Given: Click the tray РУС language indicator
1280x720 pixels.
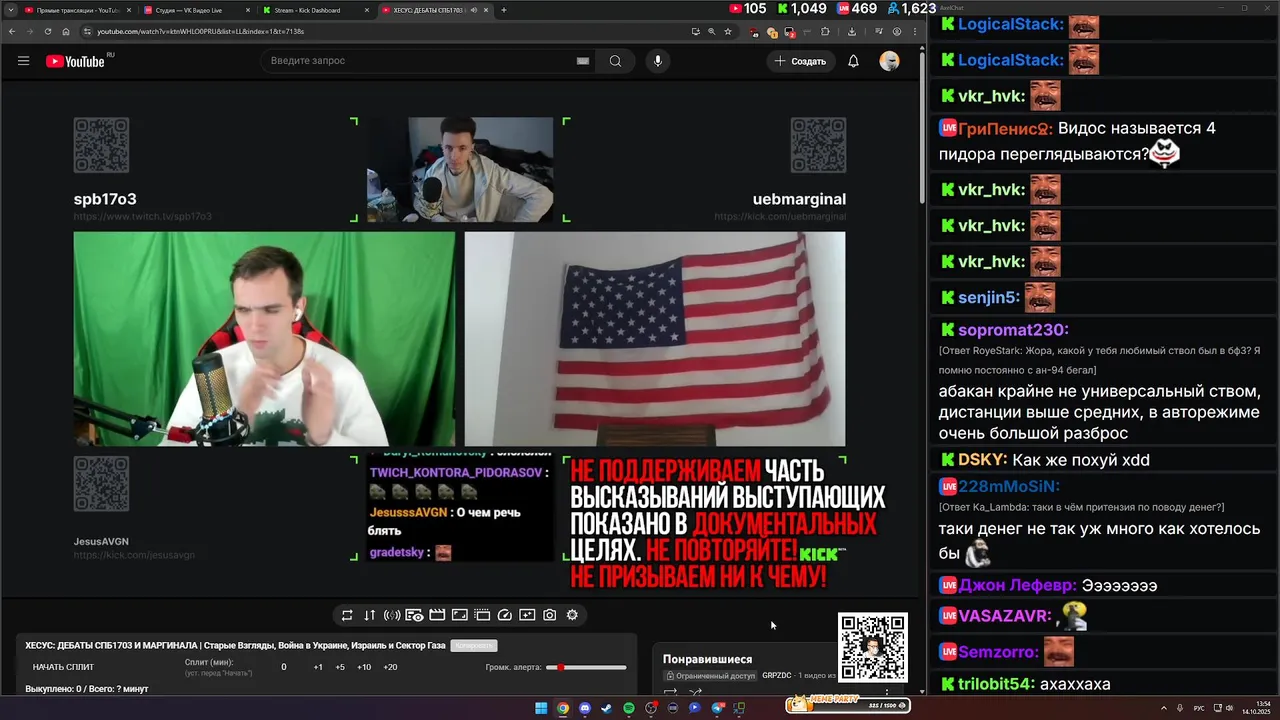Looking at the screenshot, I should (1199, 708).
